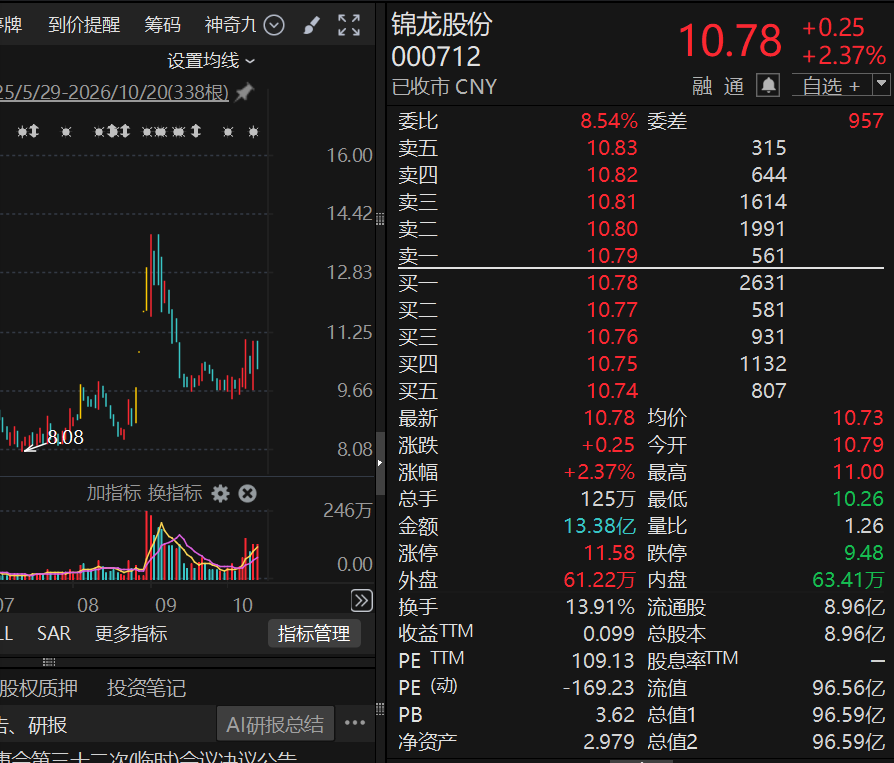Open the three-dots more options menu
894x763 pixels.
pyautogui.click(x=355, y=723)
